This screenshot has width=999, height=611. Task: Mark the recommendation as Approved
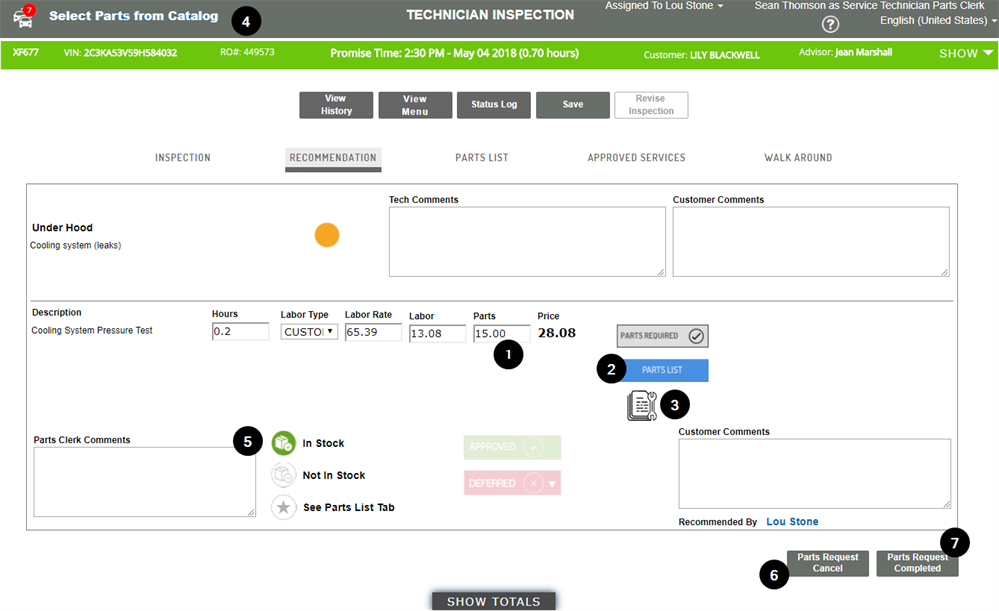[512, 447]
